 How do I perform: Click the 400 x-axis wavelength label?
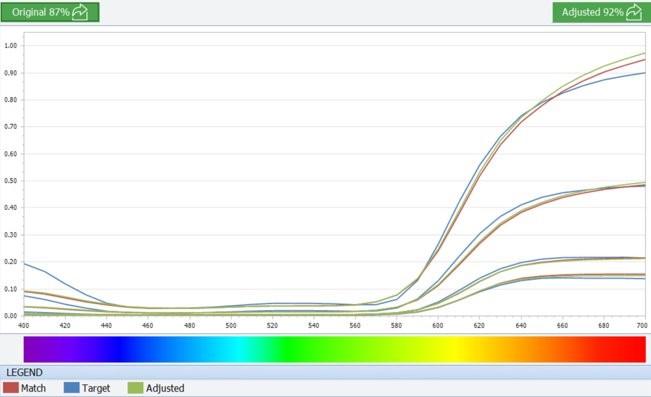(x=24, y=326)
